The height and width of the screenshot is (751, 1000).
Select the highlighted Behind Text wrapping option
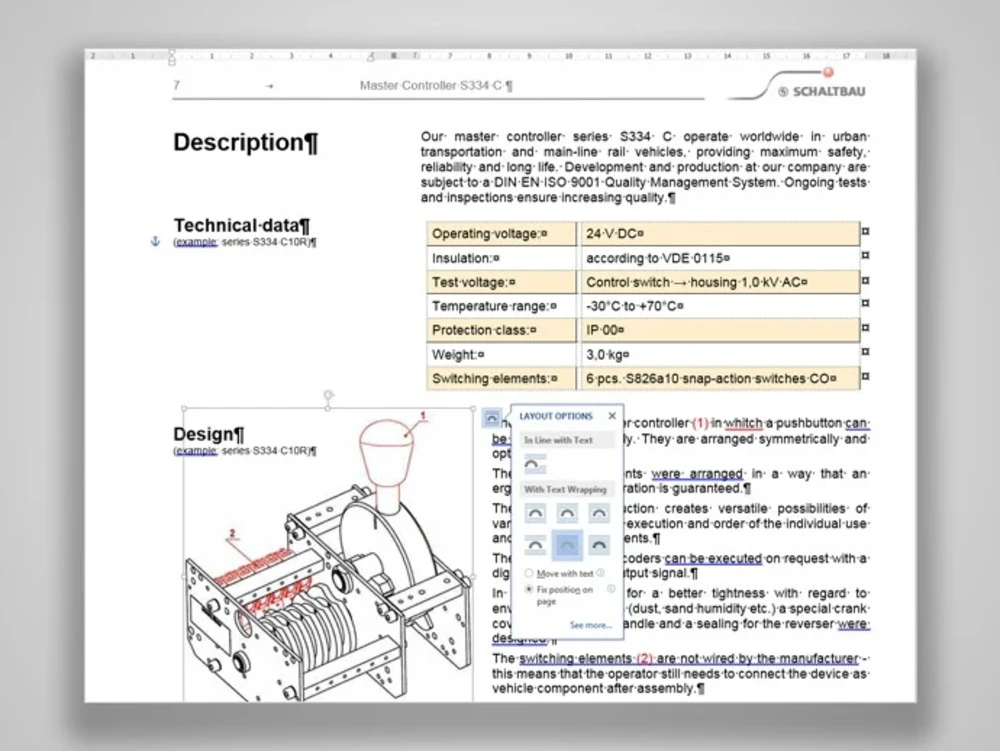(x=567, y=545)
